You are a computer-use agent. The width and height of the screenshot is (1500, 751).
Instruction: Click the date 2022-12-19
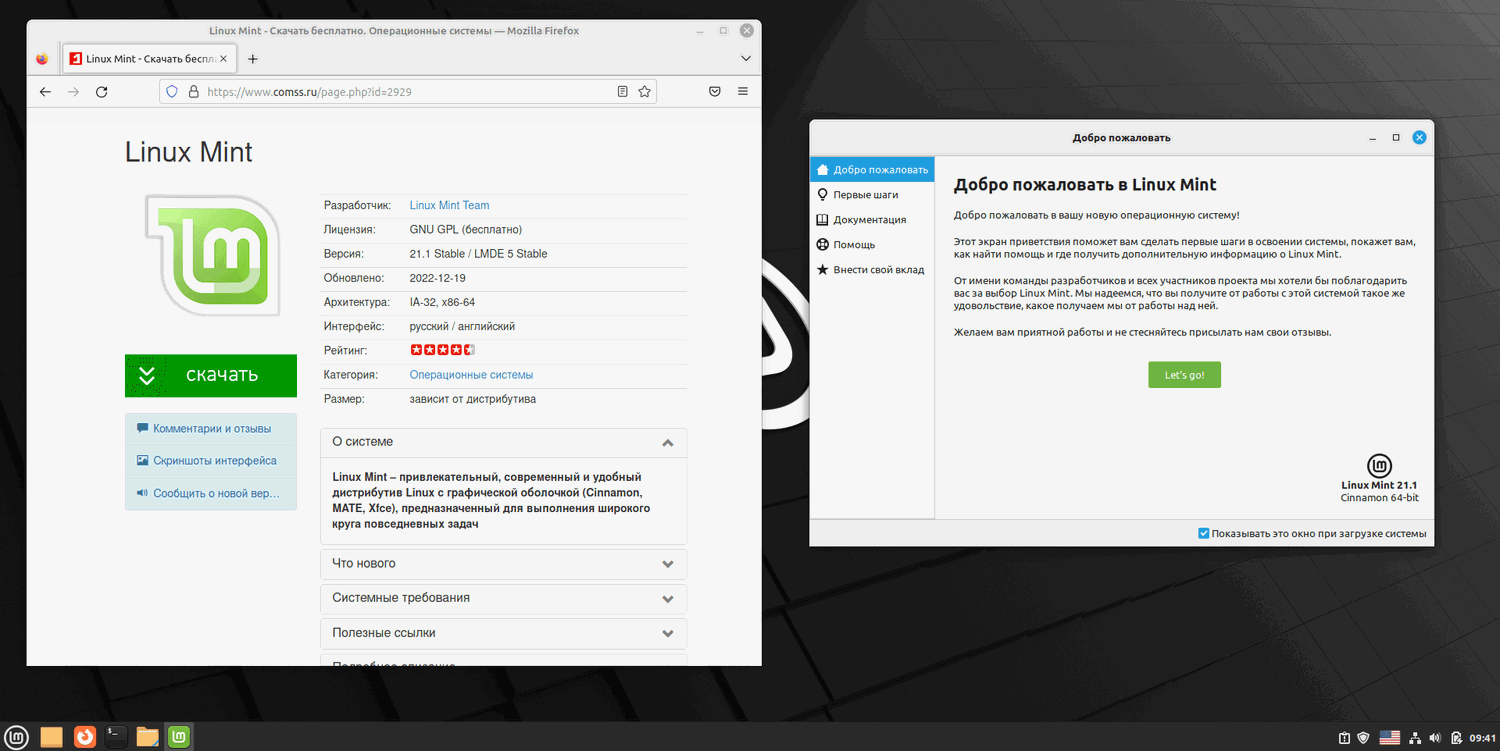(x=438, y=278)
